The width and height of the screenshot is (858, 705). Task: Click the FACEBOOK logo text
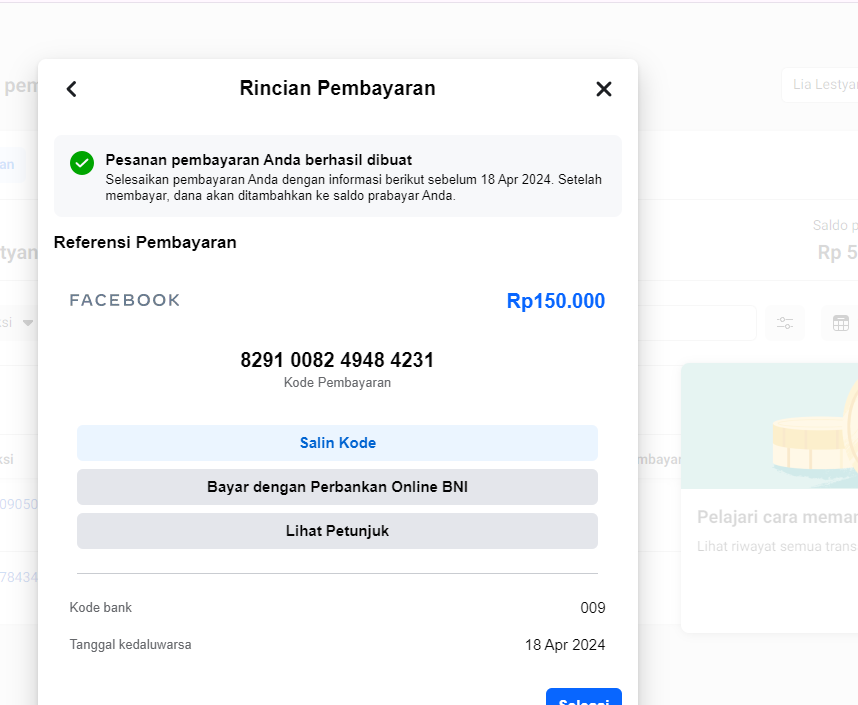pos(125,300)
